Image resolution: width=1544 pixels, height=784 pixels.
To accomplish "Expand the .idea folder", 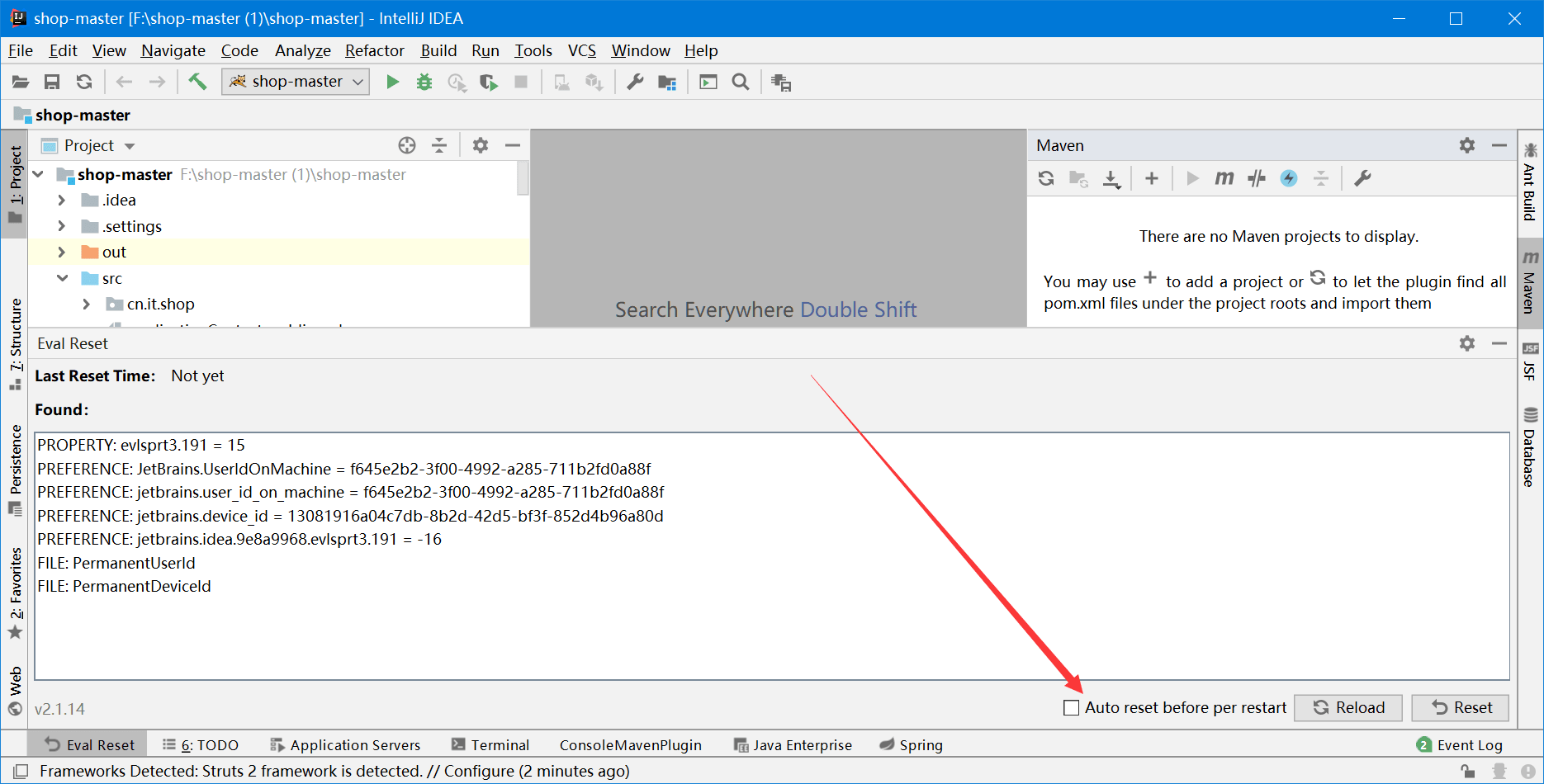I will pos(62,201).
